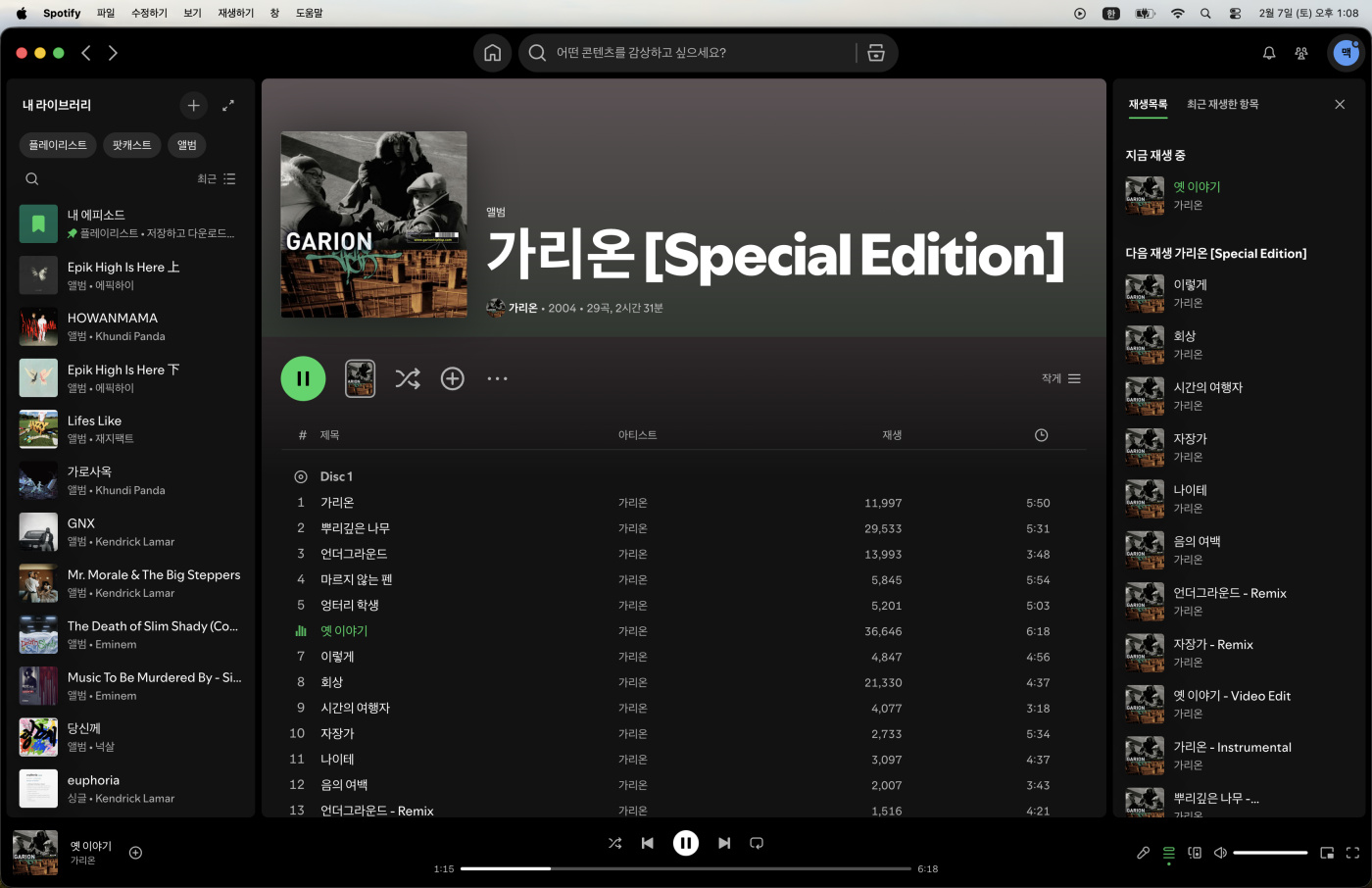Toggle repeat in the player controls

pos(757,843)
